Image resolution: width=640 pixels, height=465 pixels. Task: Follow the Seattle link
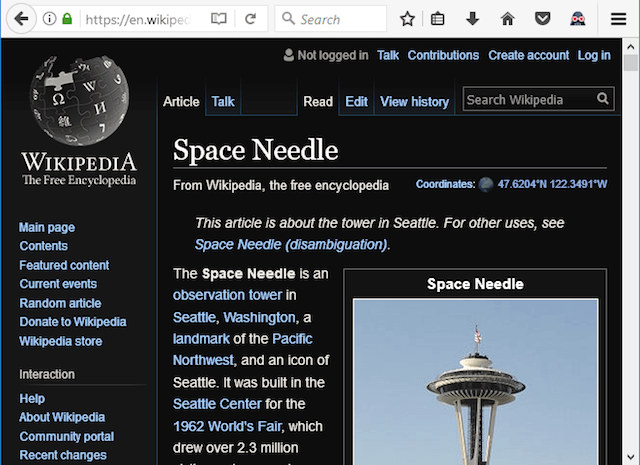(194, 317)
